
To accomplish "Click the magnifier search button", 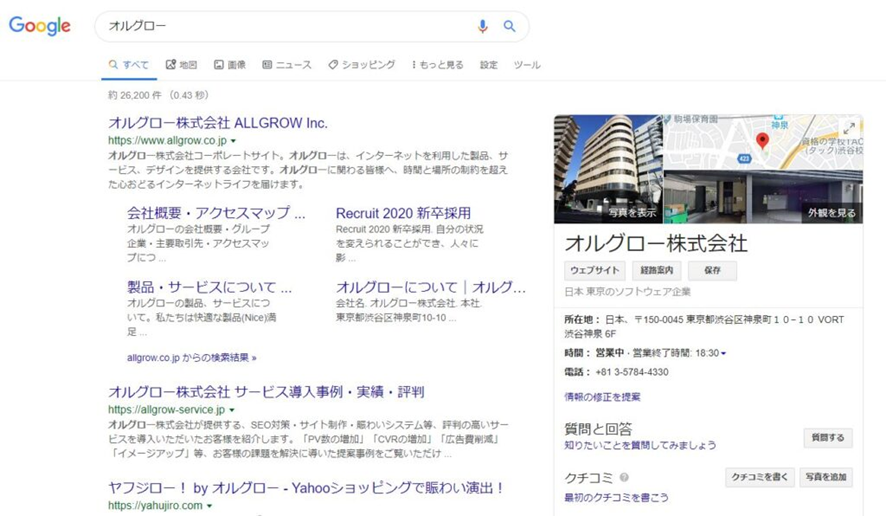I will (509, 26).
